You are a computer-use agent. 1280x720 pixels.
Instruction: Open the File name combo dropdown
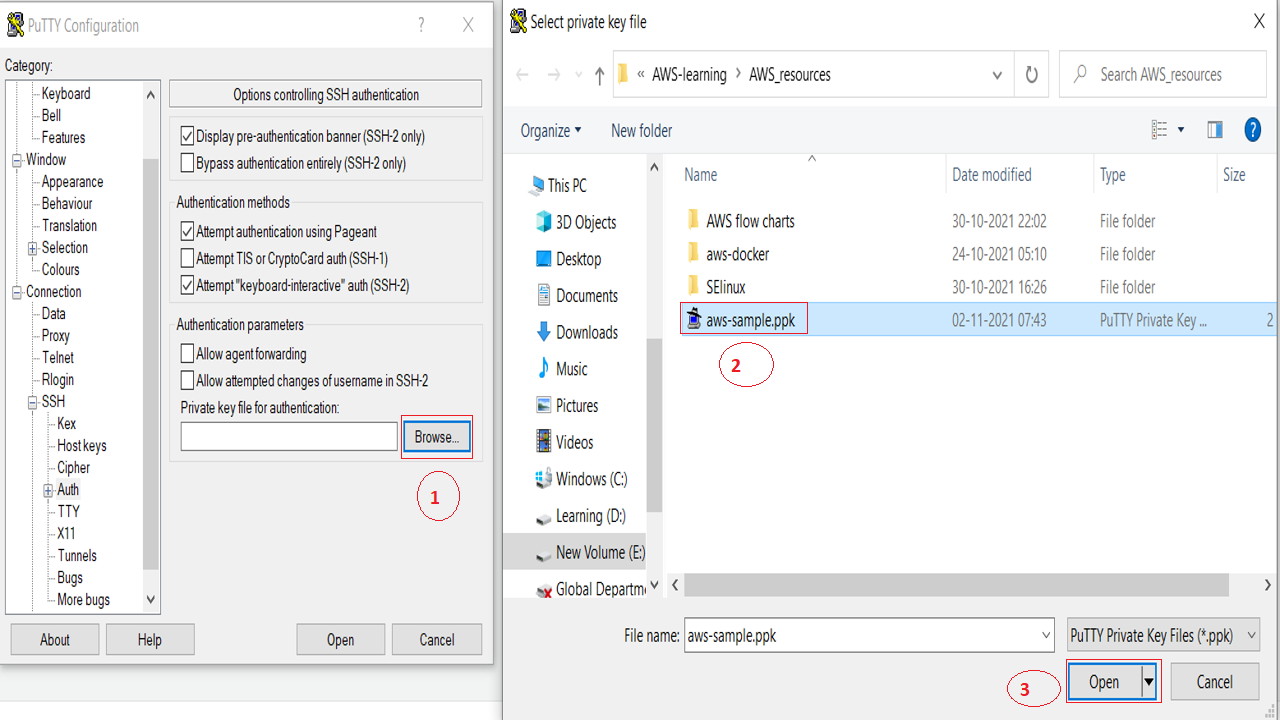click(x=1046, y=635)
